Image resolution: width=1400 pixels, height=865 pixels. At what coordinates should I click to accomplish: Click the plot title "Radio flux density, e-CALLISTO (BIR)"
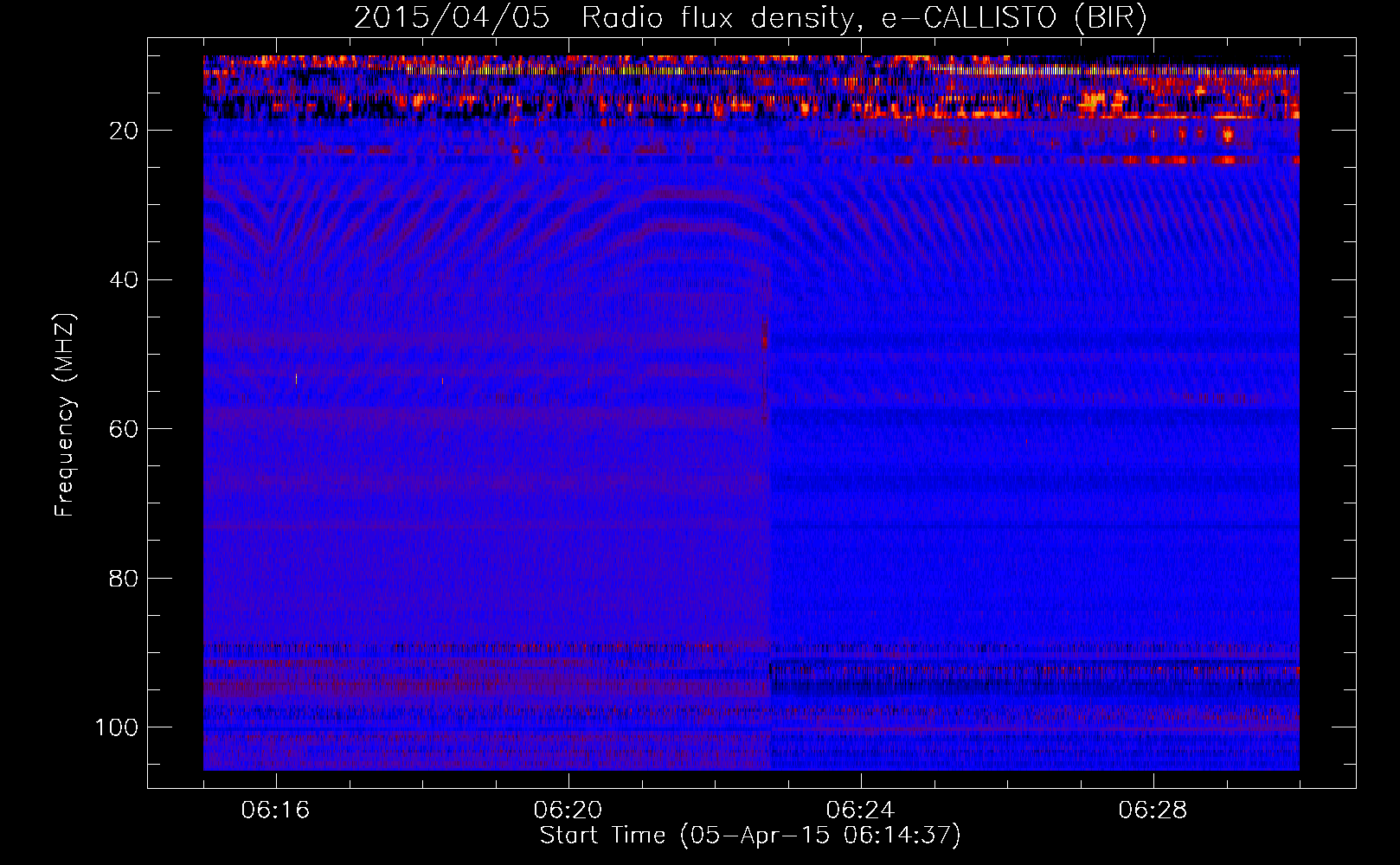pos(864,18)
